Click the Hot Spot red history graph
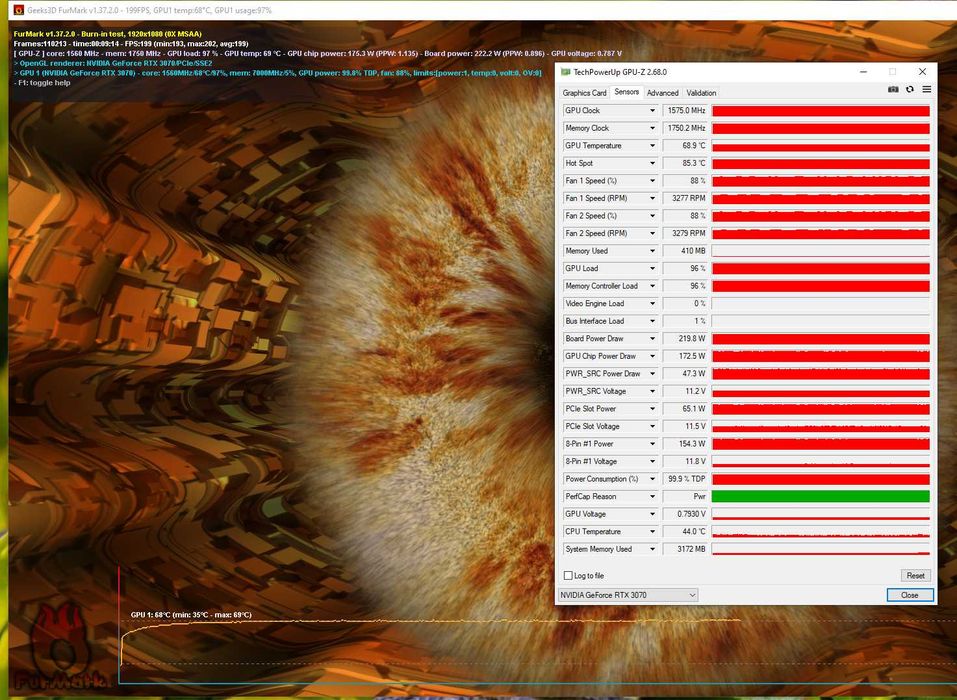The height and width of the screenshot is (700, 957). click(820, 163)
